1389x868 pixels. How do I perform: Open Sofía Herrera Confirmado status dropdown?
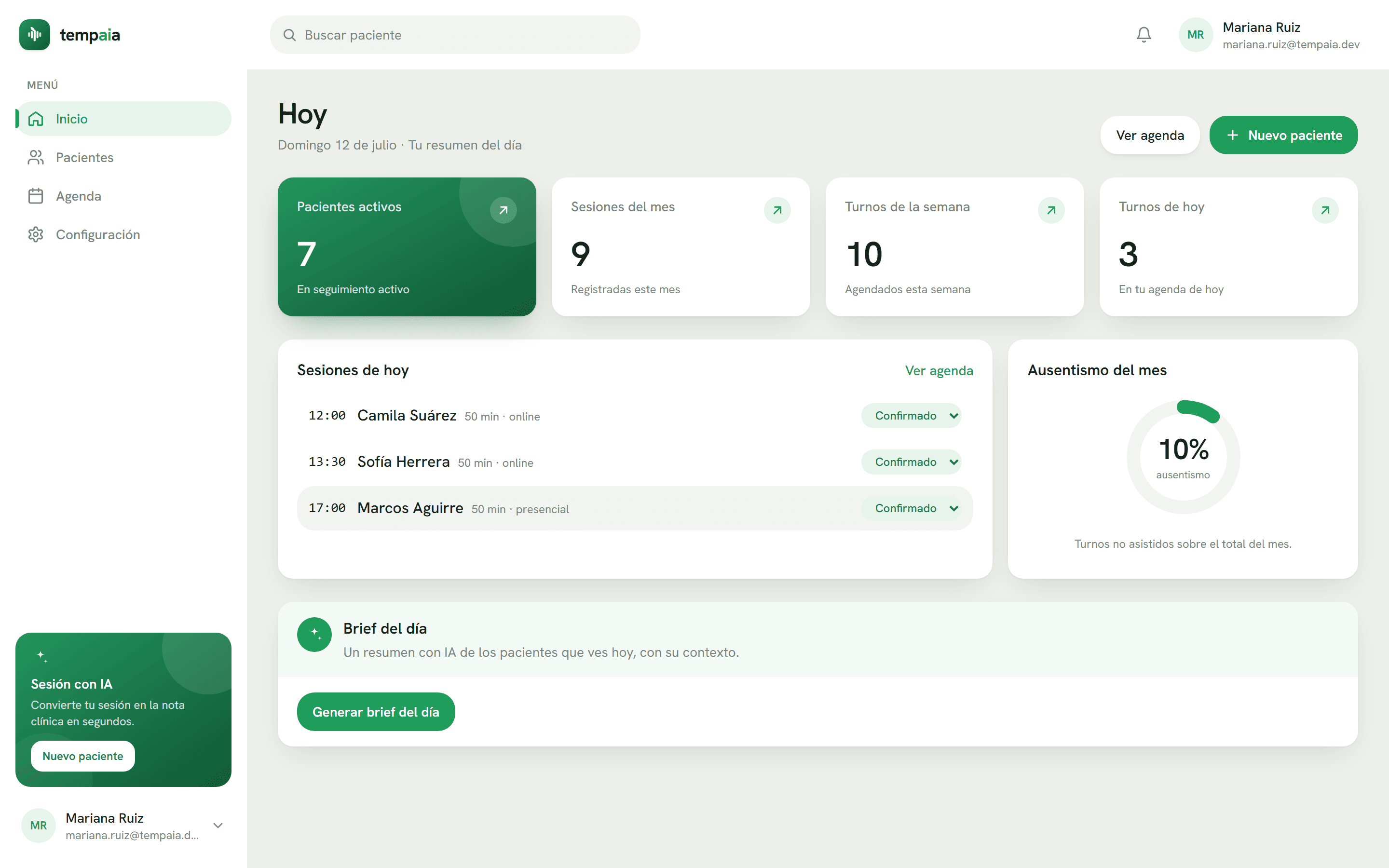click(x=911, y=462)
